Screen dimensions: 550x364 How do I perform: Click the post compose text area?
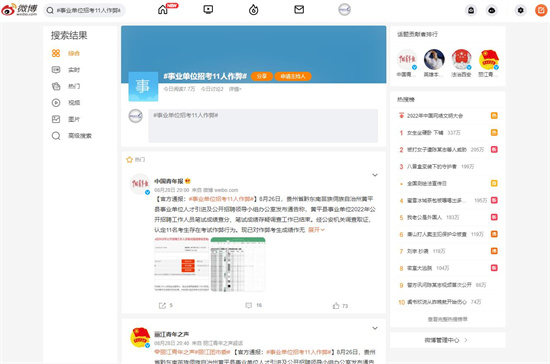click(x=263, y=126)
